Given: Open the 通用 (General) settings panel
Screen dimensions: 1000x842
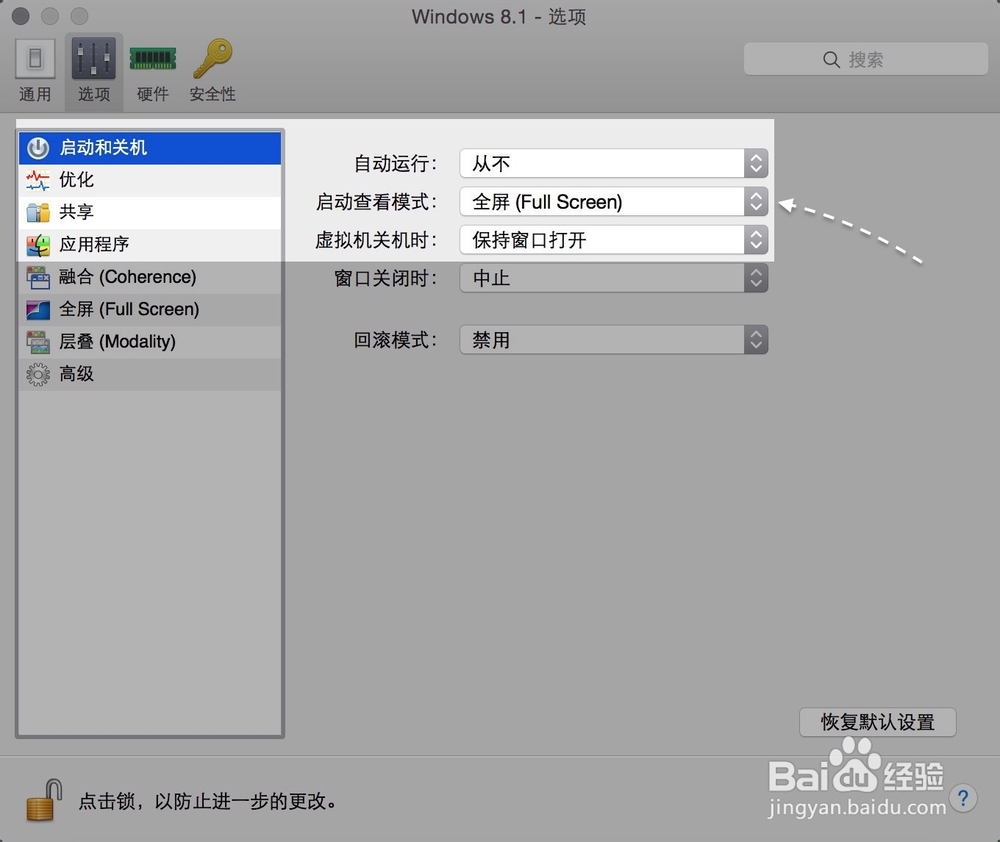Looking at the screenshot, I should [x=35, y=68].
